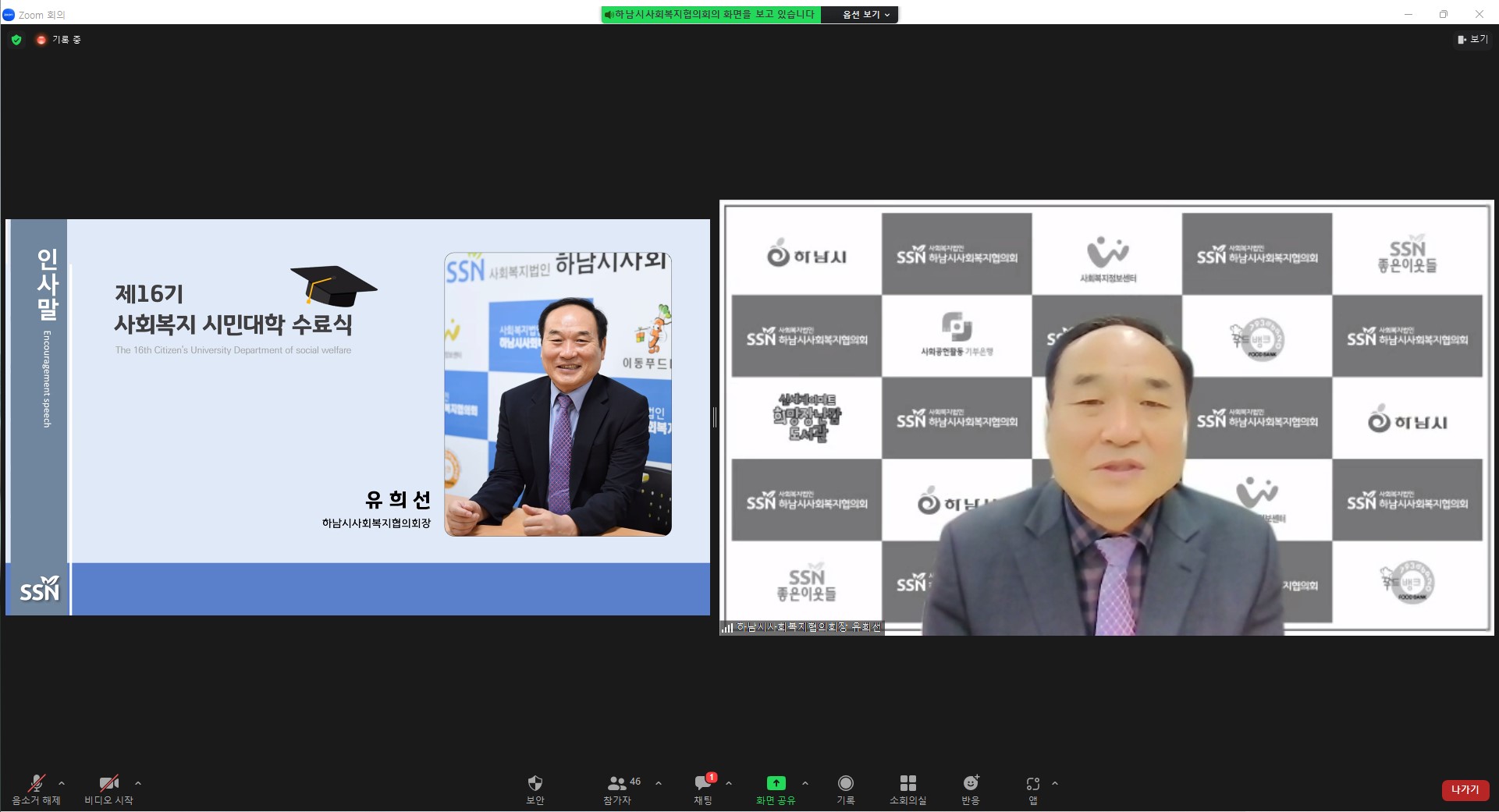This screenshot has width=1499, height=812.
Task: Open the Security (보안) shield icon
Action: click(535, 783)
